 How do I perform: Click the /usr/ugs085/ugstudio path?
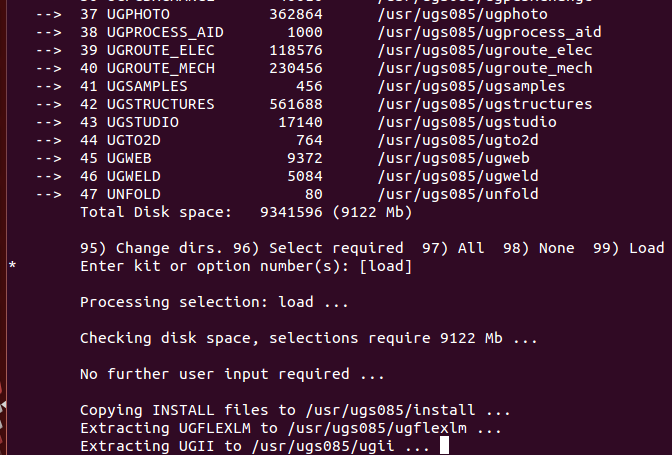(x=467, y=123)
